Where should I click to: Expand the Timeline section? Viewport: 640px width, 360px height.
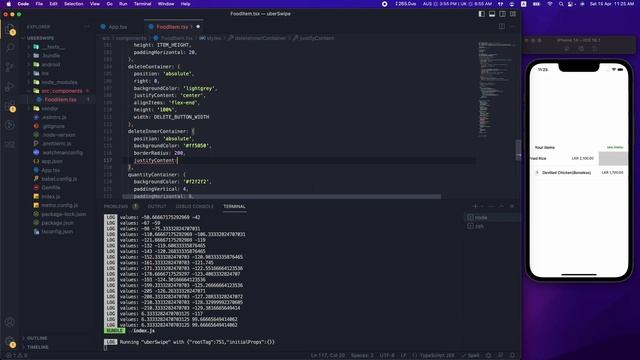[38, 347]
